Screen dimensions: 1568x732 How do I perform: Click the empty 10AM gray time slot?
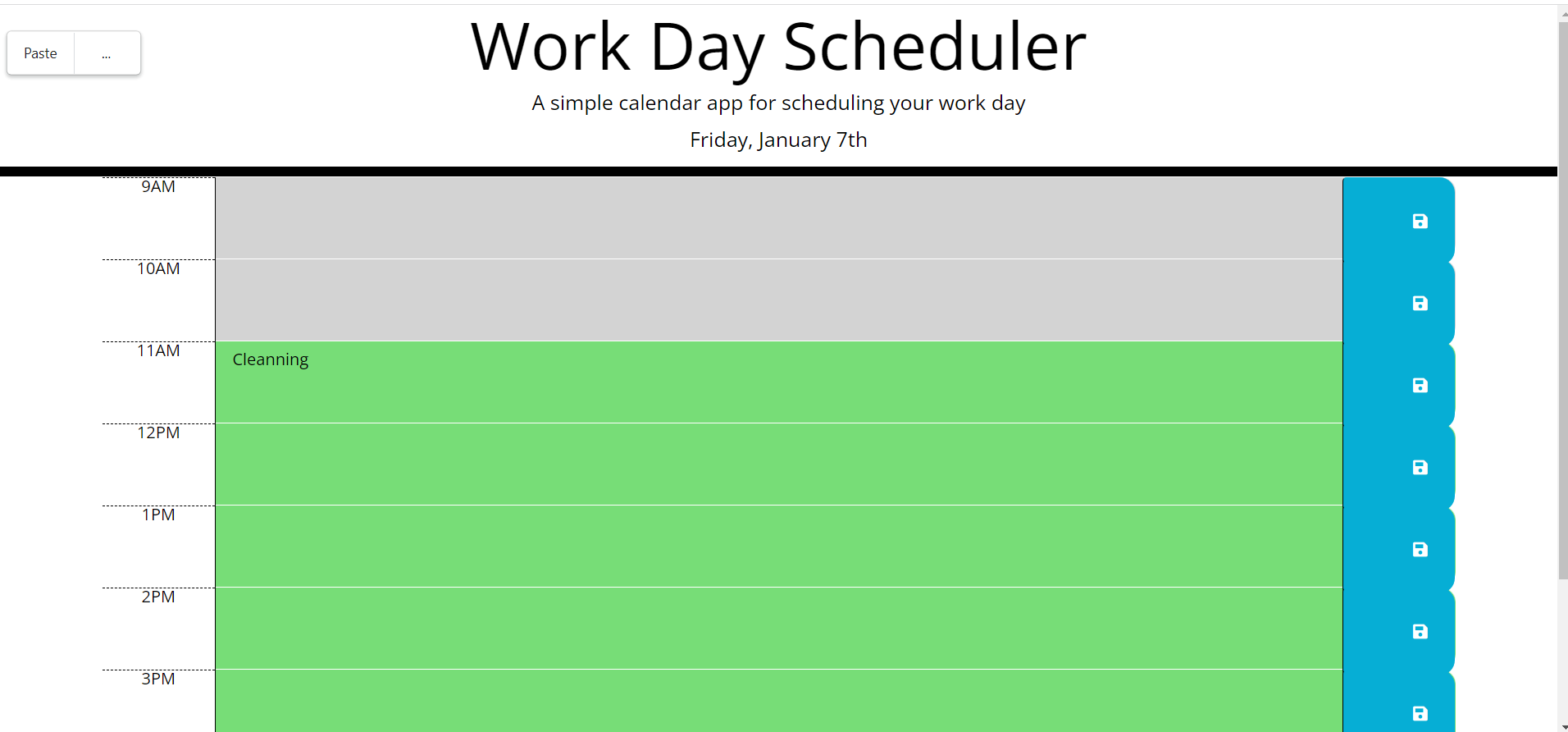pyautogui.click(x=738, y=300)
